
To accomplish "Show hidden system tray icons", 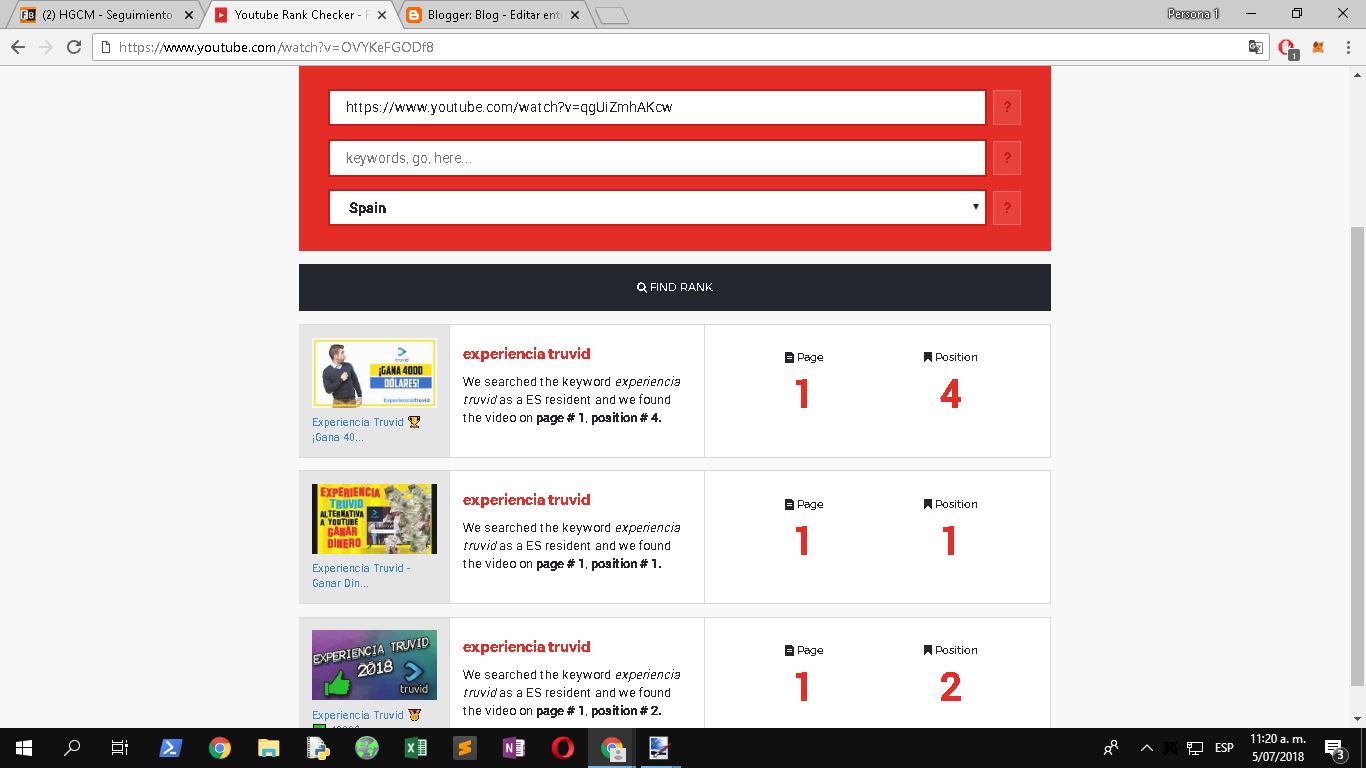I will click(x=1146, y=748).
